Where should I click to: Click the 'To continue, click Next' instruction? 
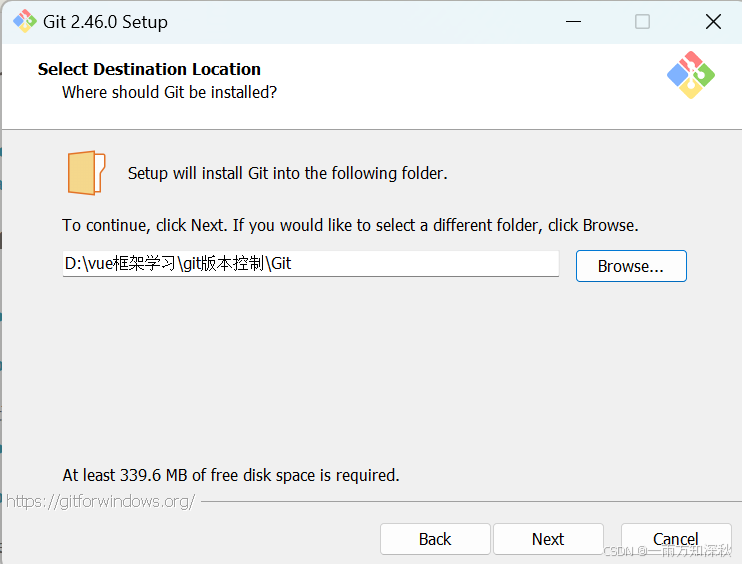tap(350, 225)
